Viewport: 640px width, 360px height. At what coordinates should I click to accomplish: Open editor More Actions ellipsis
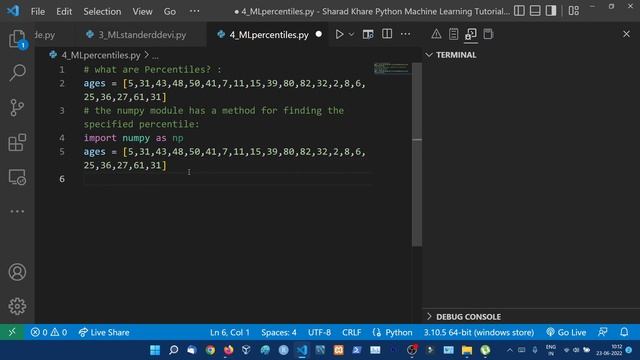(405, 34)
